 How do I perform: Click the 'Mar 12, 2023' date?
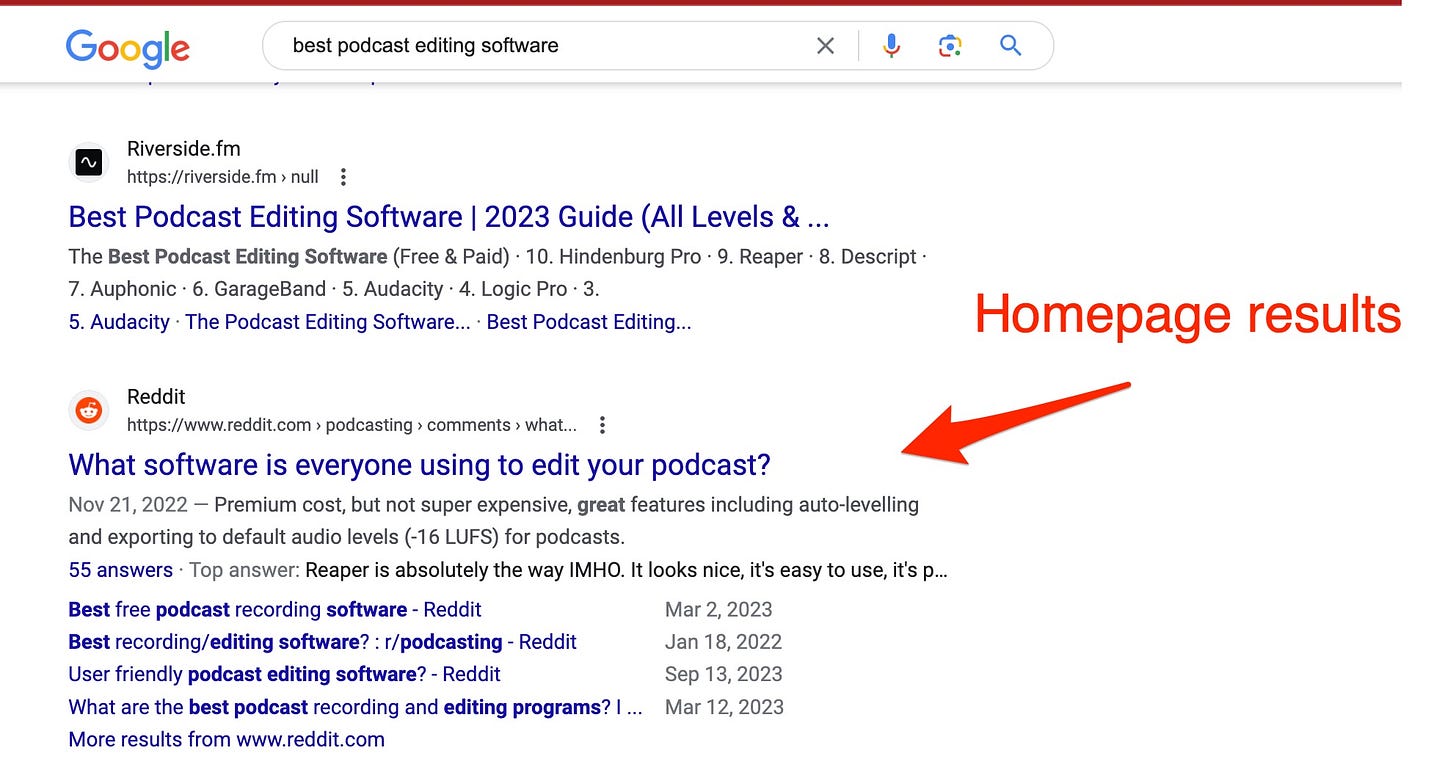[724, 707]
